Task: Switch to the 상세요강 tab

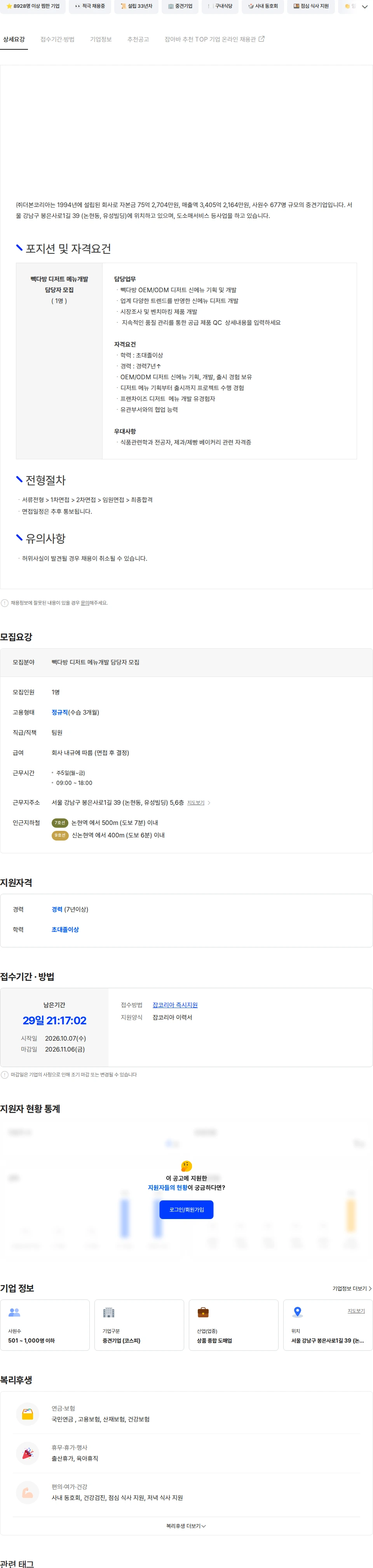Action: [x=14, y=40]
